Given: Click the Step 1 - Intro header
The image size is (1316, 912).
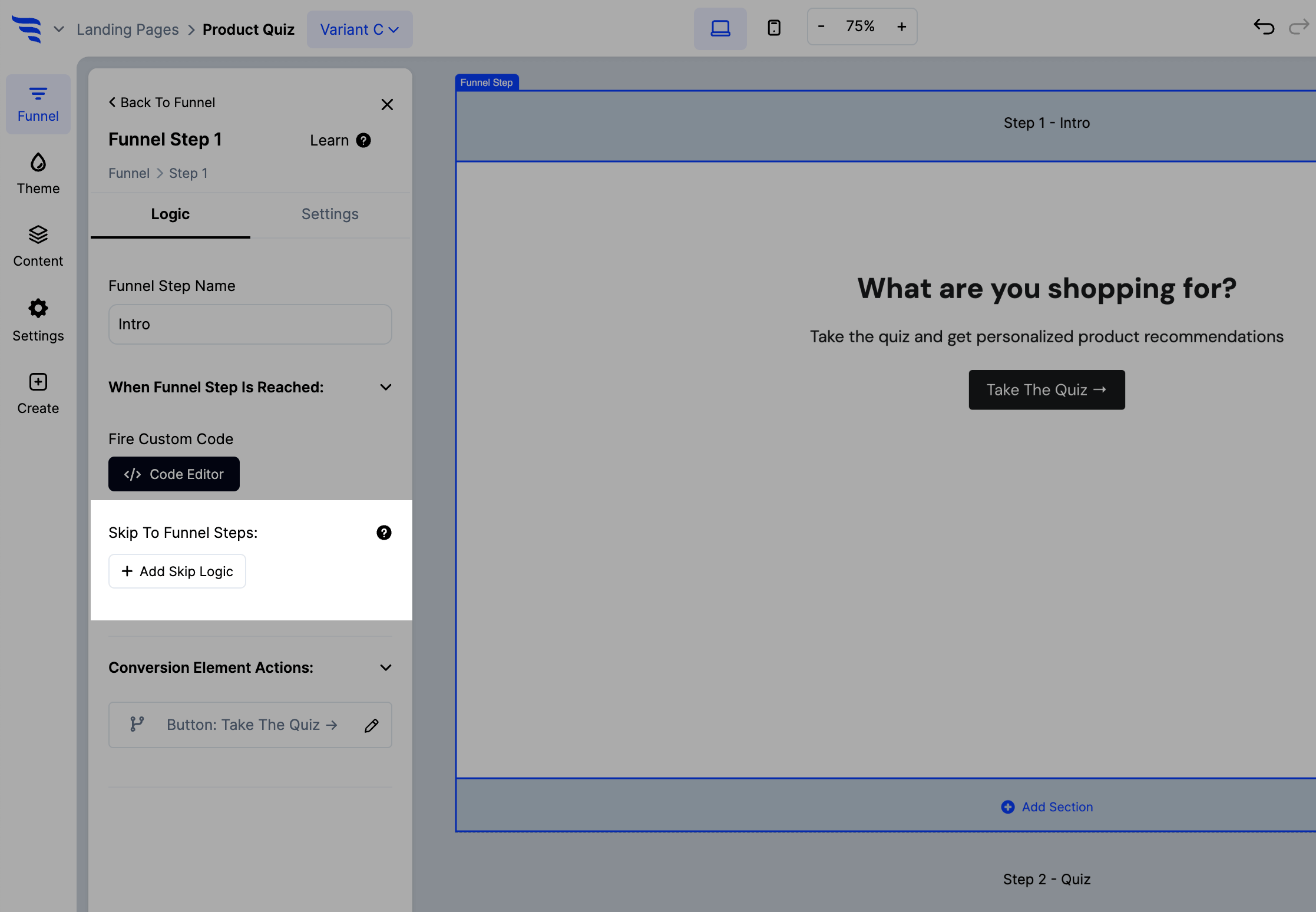Looking at the screenshot, I should (x=1047, y=123).
